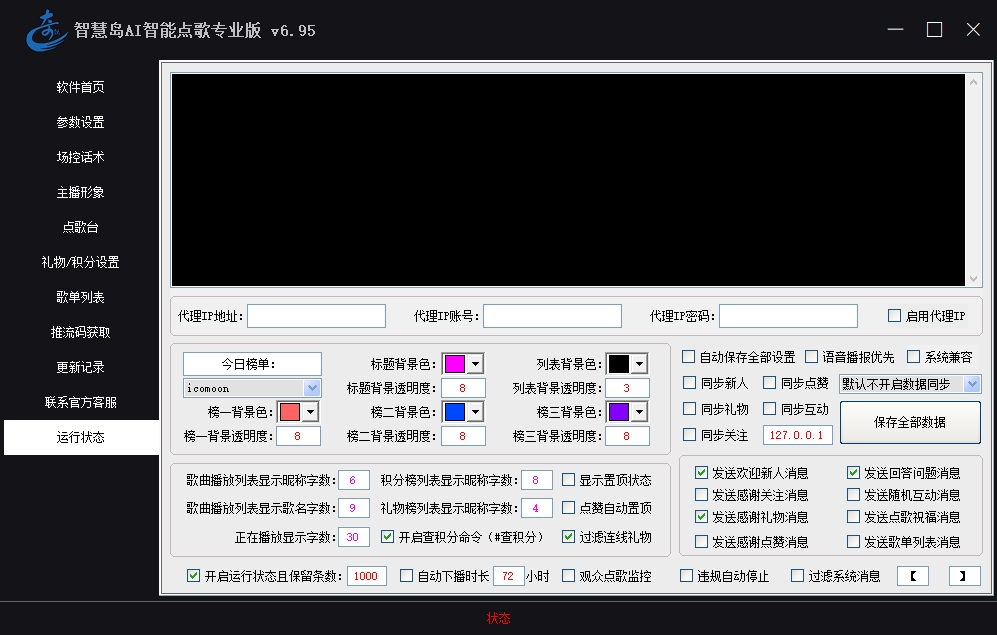Enable the 启用代理IP checkbox
The height and width of the screenshot is (635, 997).
pos(895,316)
